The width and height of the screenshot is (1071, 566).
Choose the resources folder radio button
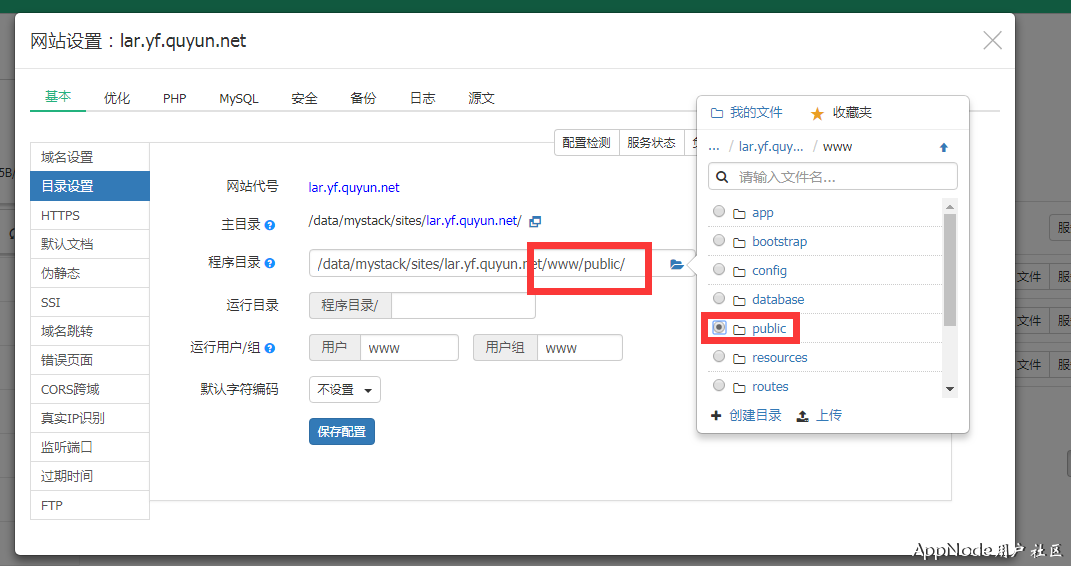[x=719, y=357]
